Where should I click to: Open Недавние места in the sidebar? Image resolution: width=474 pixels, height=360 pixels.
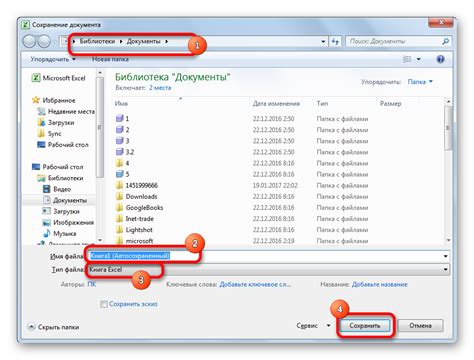point(66,111)
